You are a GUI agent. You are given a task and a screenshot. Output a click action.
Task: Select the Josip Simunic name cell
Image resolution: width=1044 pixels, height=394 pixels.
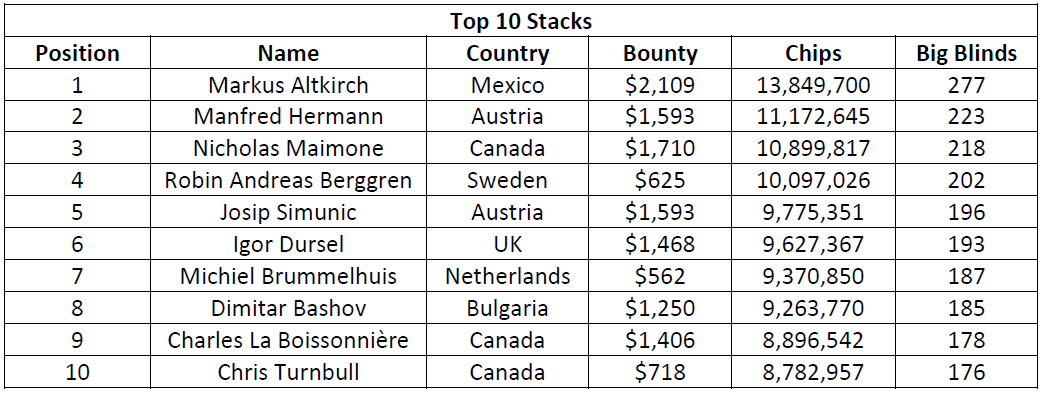pyautogui.click(x=288, y=212)
